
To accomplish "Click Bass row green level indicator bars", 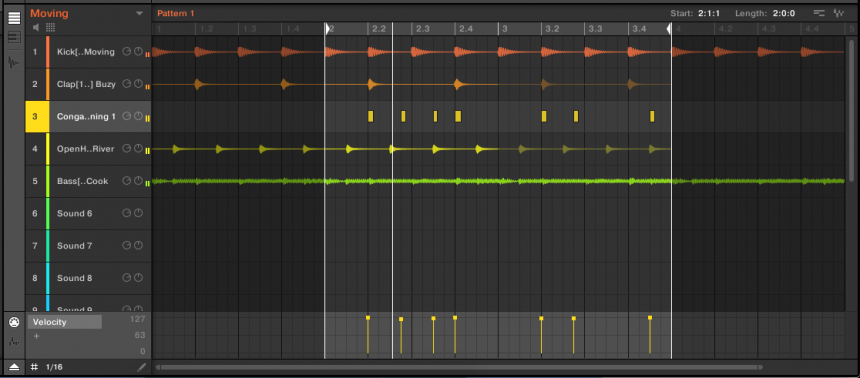I will coord(148,183).
